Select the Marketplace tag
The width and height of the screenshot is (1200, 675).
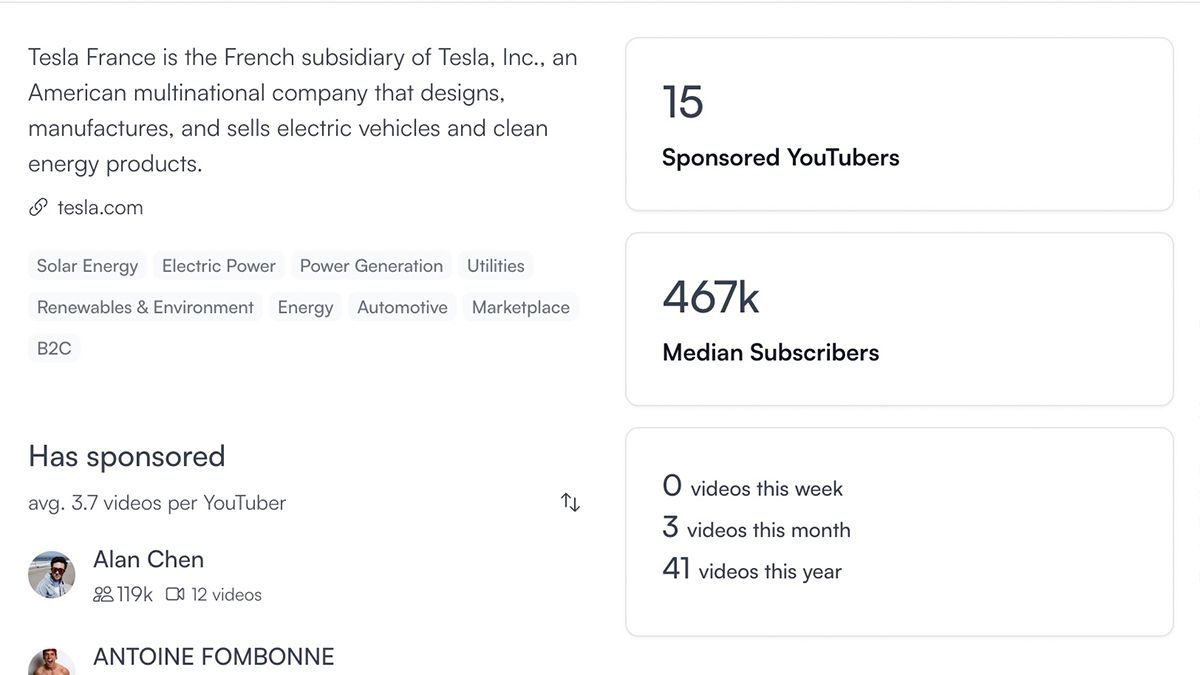pos(520,307)
